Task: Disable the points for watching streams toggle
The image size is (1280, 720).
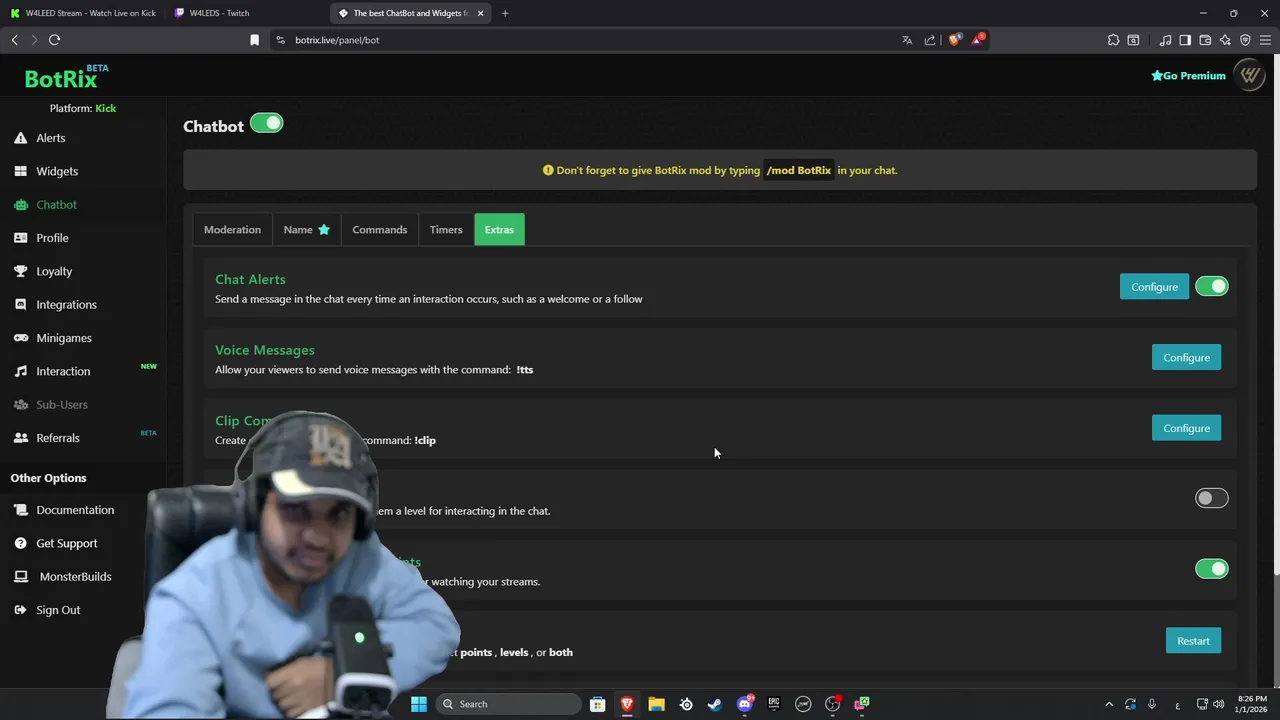Action: click(x=1211, y=569)
